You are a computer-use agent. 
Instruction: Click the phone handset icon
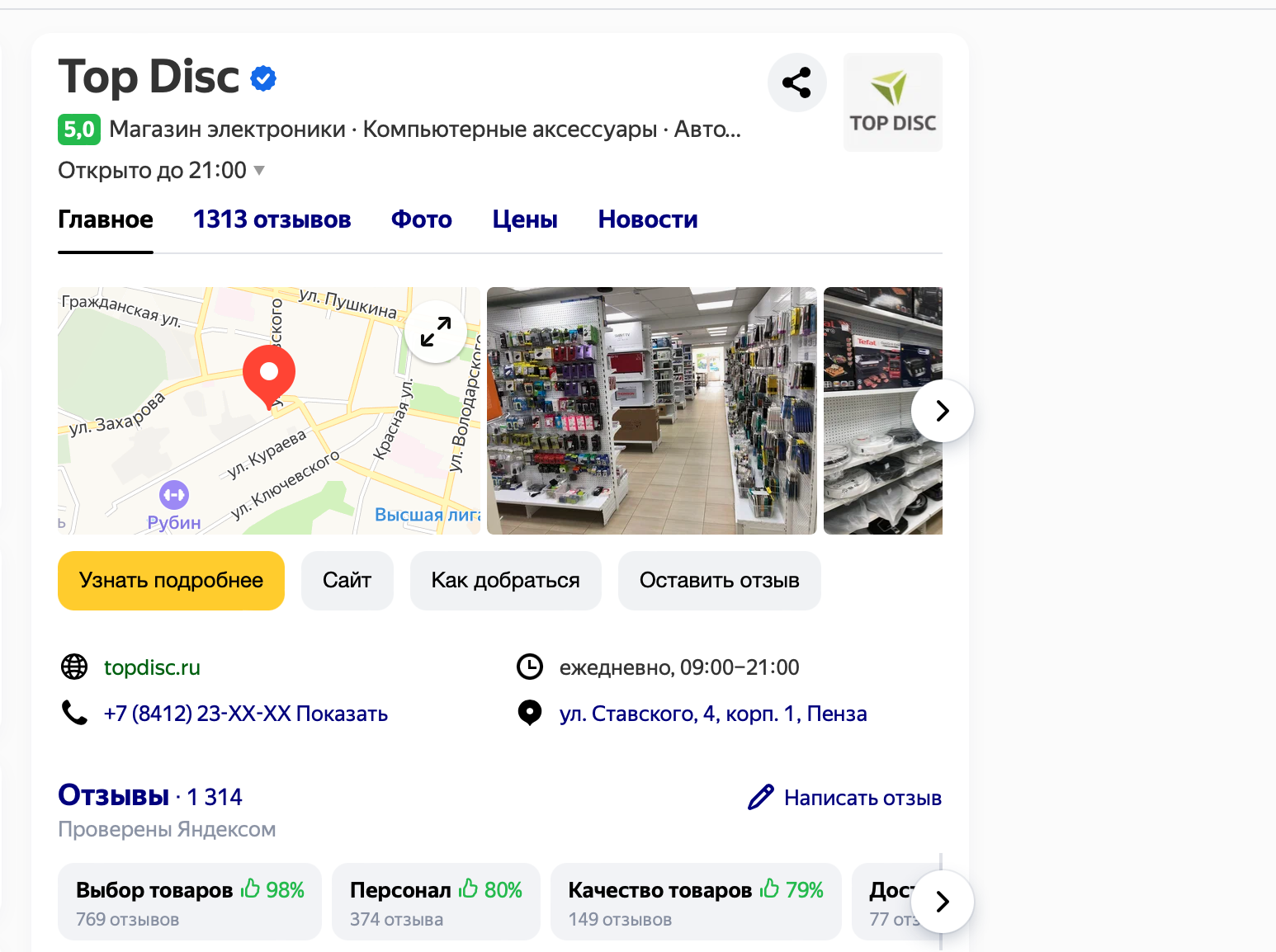tap(74, 713)
